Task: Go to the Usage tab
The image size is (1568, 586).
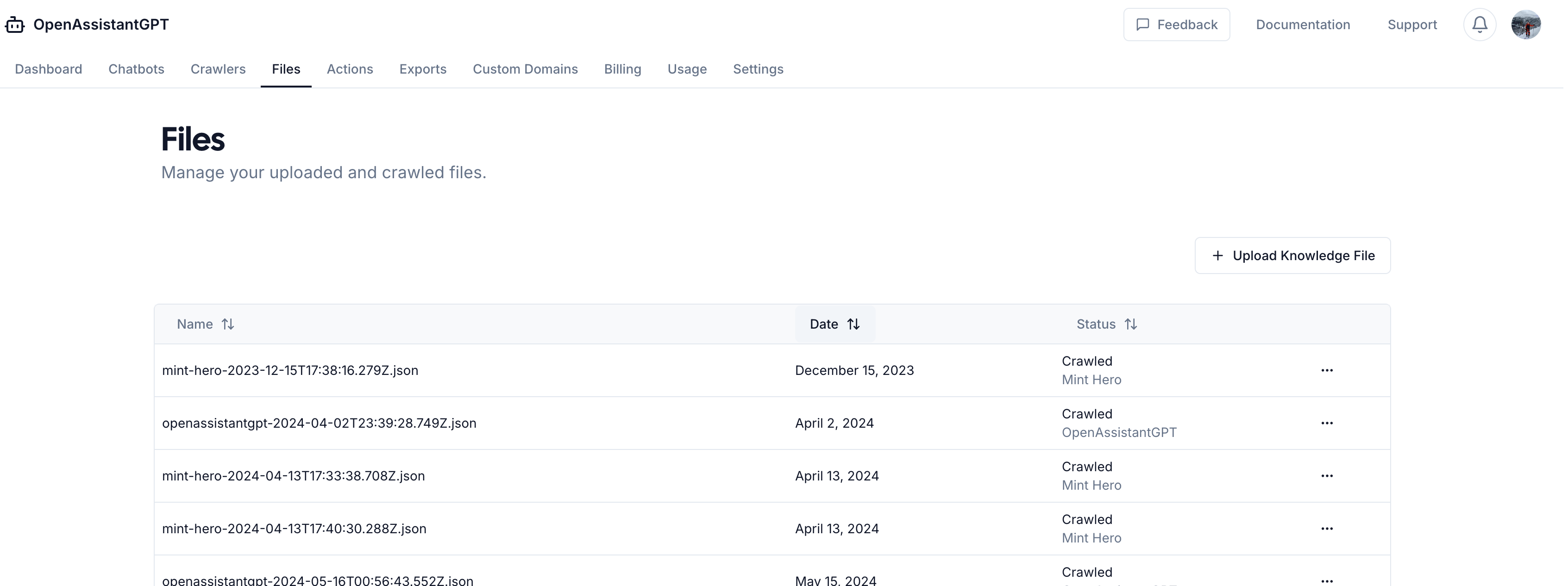Action: click(687, 69)
